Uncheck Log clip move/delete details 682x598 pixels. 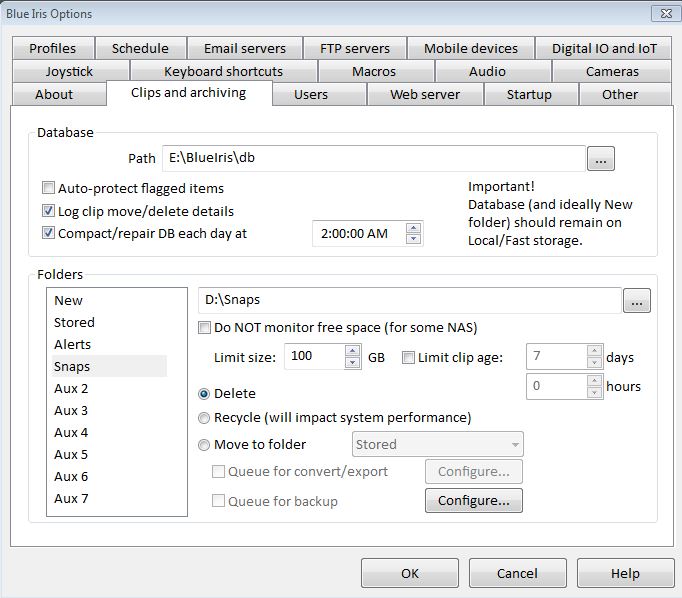tap(48, 211)
